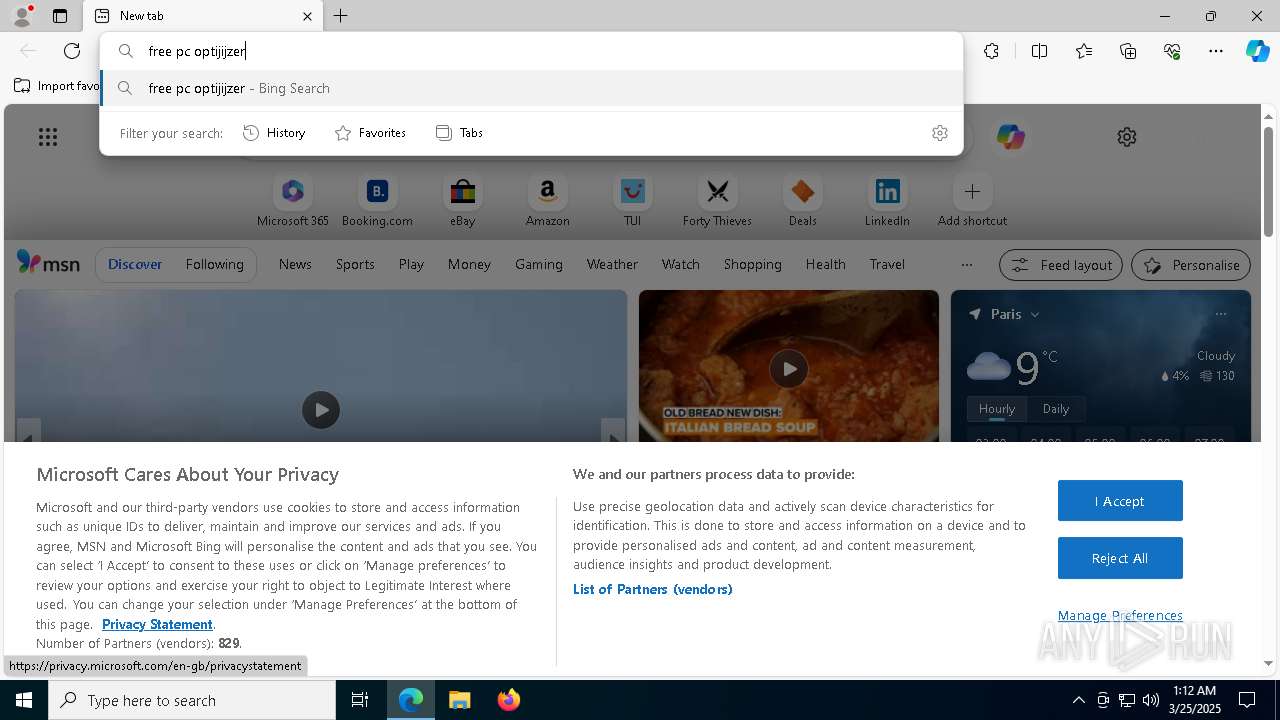Viewport: 1280px width, 720px height.
Task: Open page settings gear icon
Action: 1127,137
